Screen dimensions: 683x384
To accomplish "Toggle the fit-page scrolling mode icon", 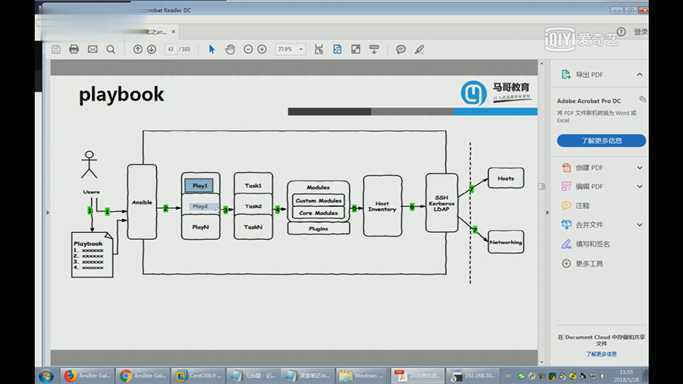I will point(337,49).
